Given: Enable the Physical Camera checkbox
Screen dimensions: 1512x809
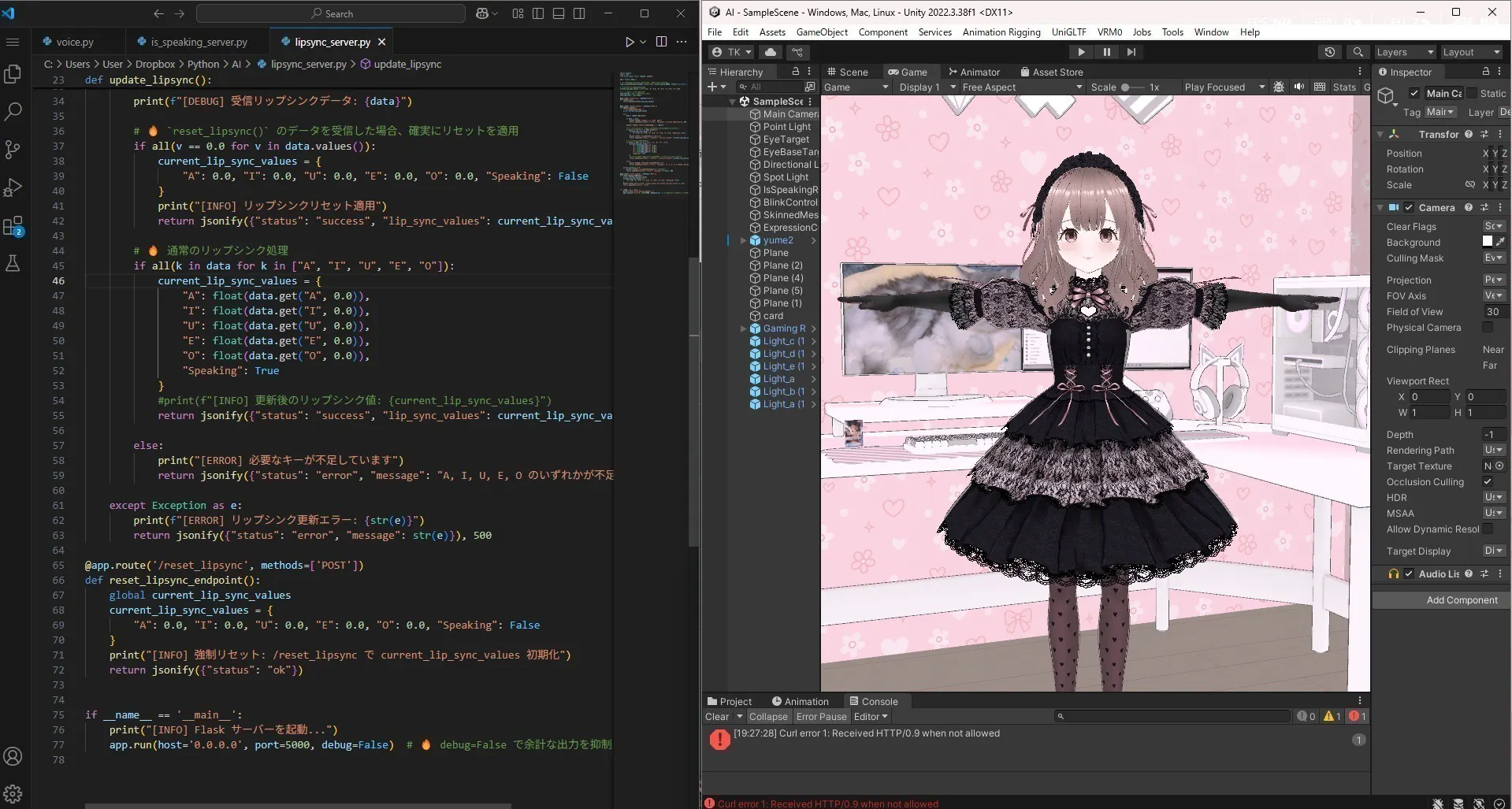Looking at the screenshot, I should pos(1488,328).
